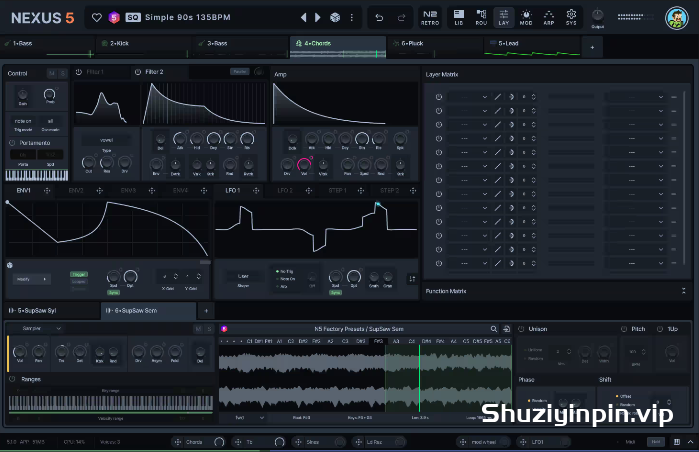Select the 2-Kick layer tab
The height and width of the screenshot is (452, 699).
click(x=144, y=47)
